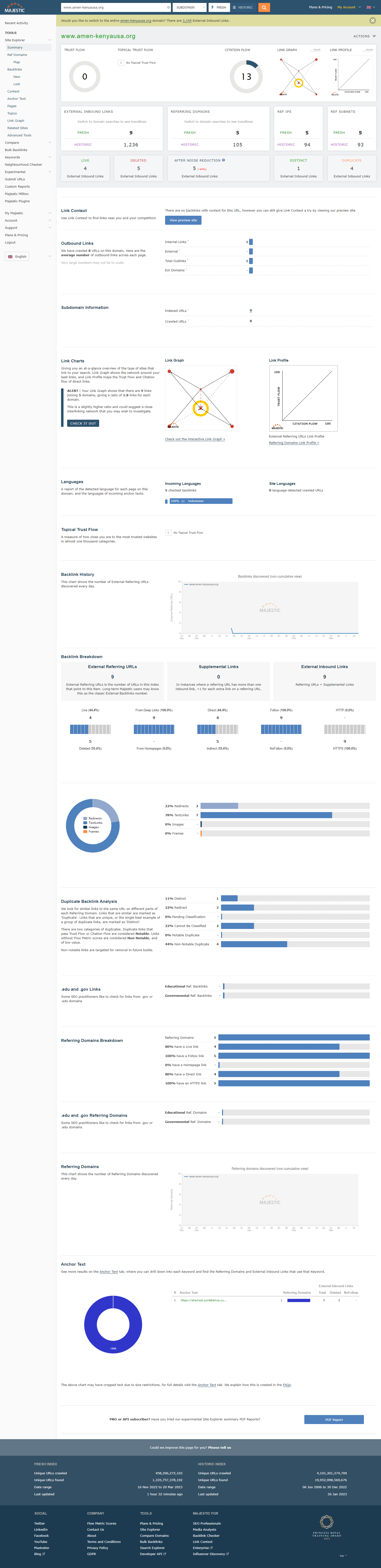The width and height of the screenshot is (381, 1568).
Task: Click the View preview site button
Action: [x=183, y=220]
